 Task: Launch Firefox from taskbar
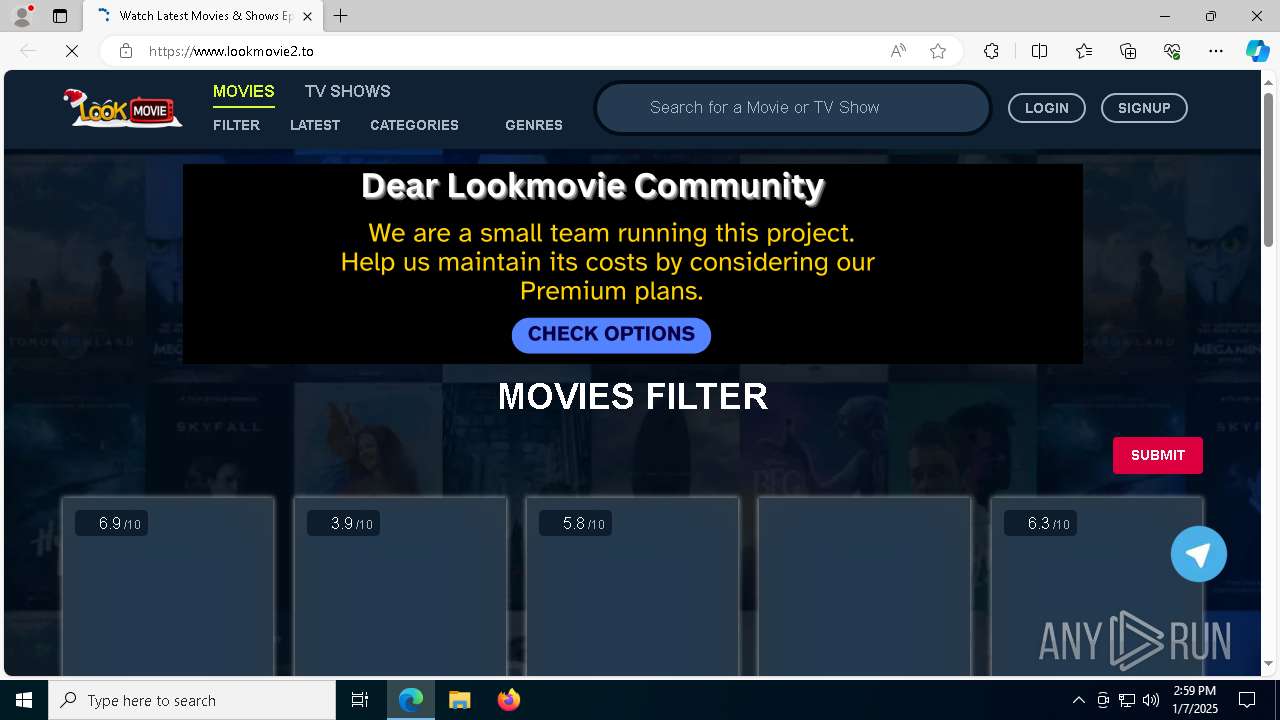(509, 700)
